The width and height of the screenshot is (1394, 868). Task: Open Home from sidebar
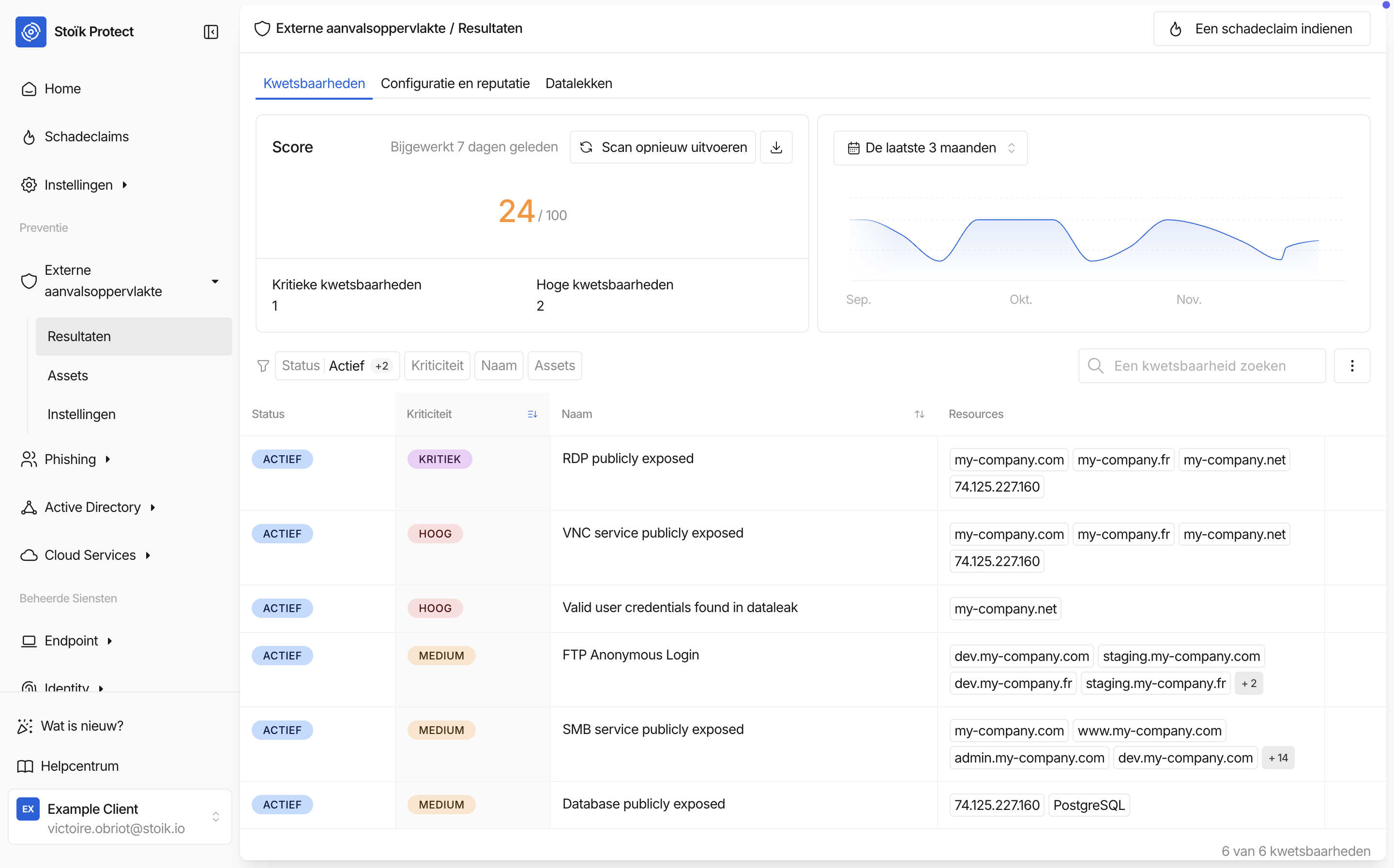pos(62,89)
